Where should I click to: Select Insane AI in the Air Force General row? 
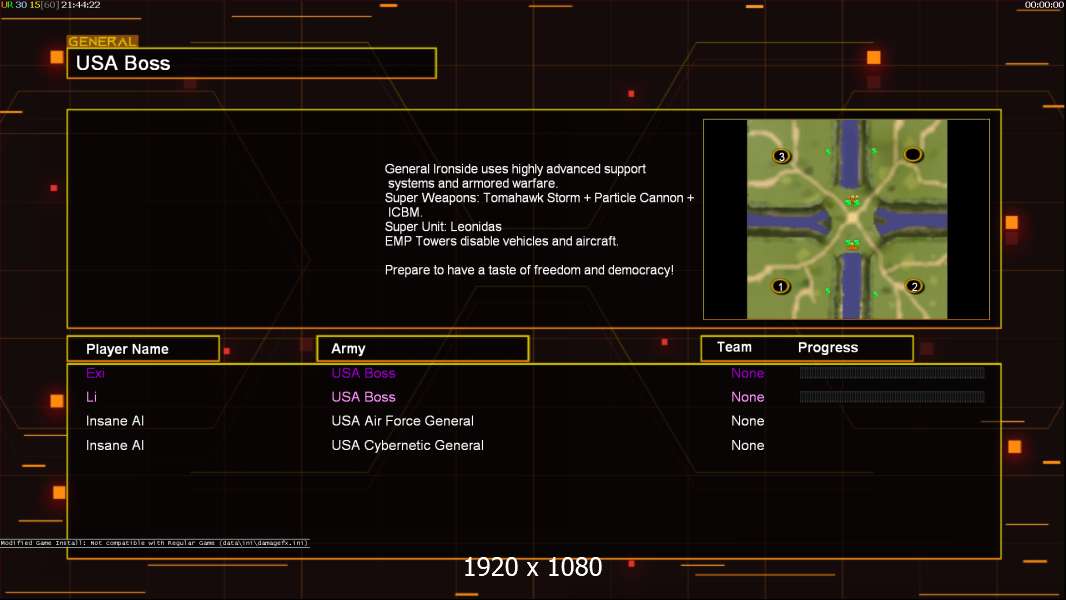tap(115, 421)
